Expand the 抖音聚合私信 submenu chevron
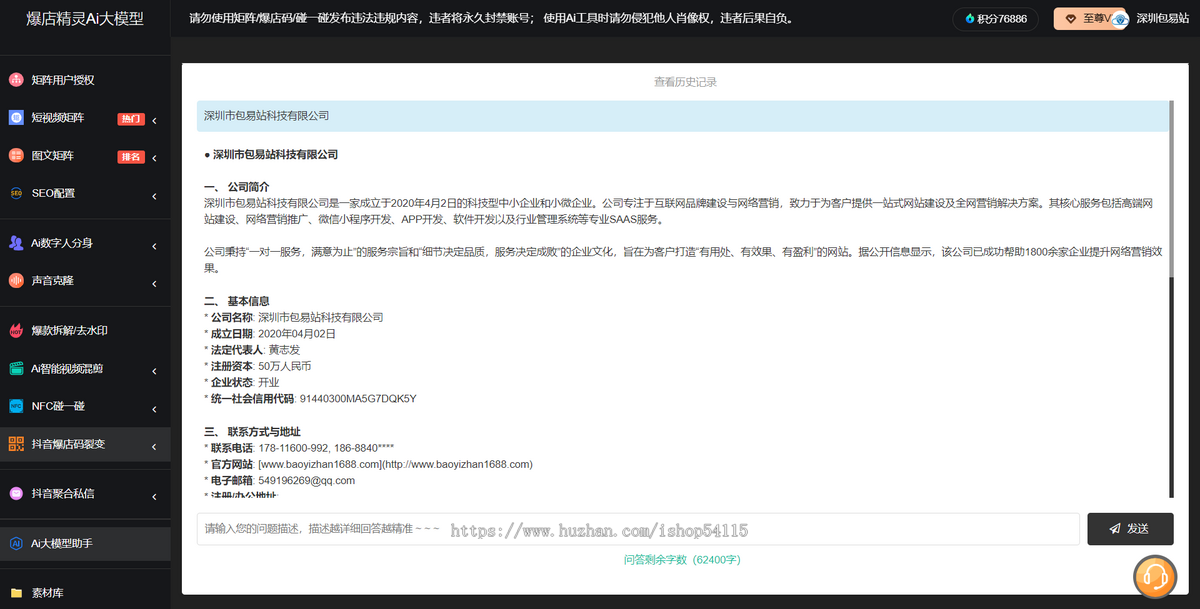The width and height of the screenshot is (1200, 609). [x=155, y=495]
